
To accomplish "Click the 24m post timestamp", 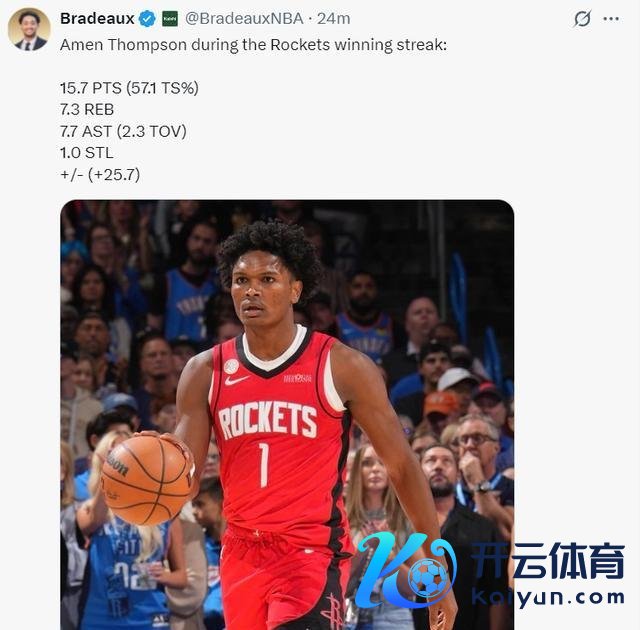I will [x=333, y=18].
